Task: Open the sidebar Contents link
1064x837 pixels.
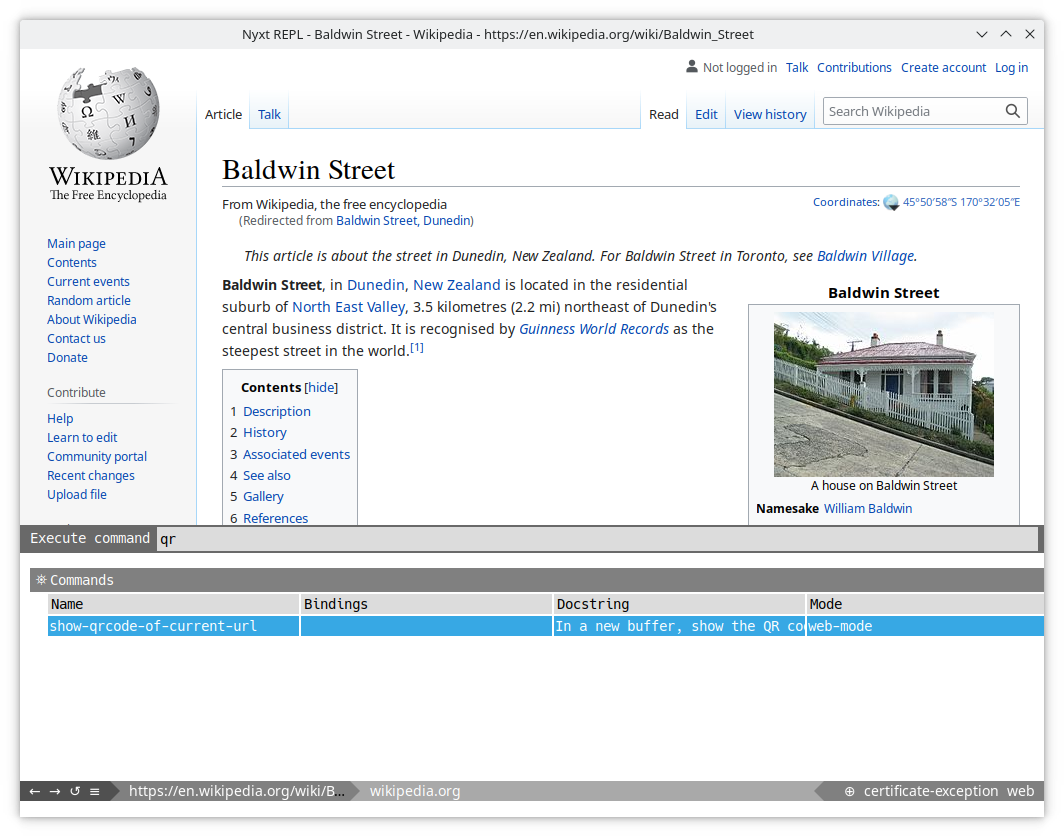Action: (71, 263)
